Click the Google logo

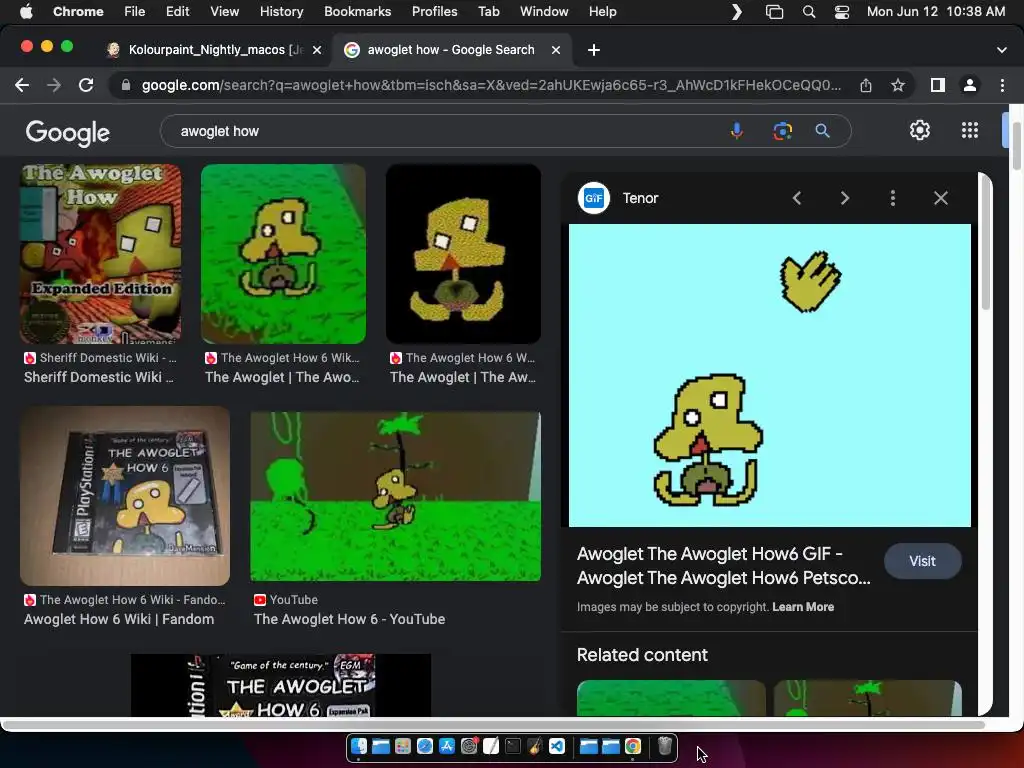pos(67,133)
